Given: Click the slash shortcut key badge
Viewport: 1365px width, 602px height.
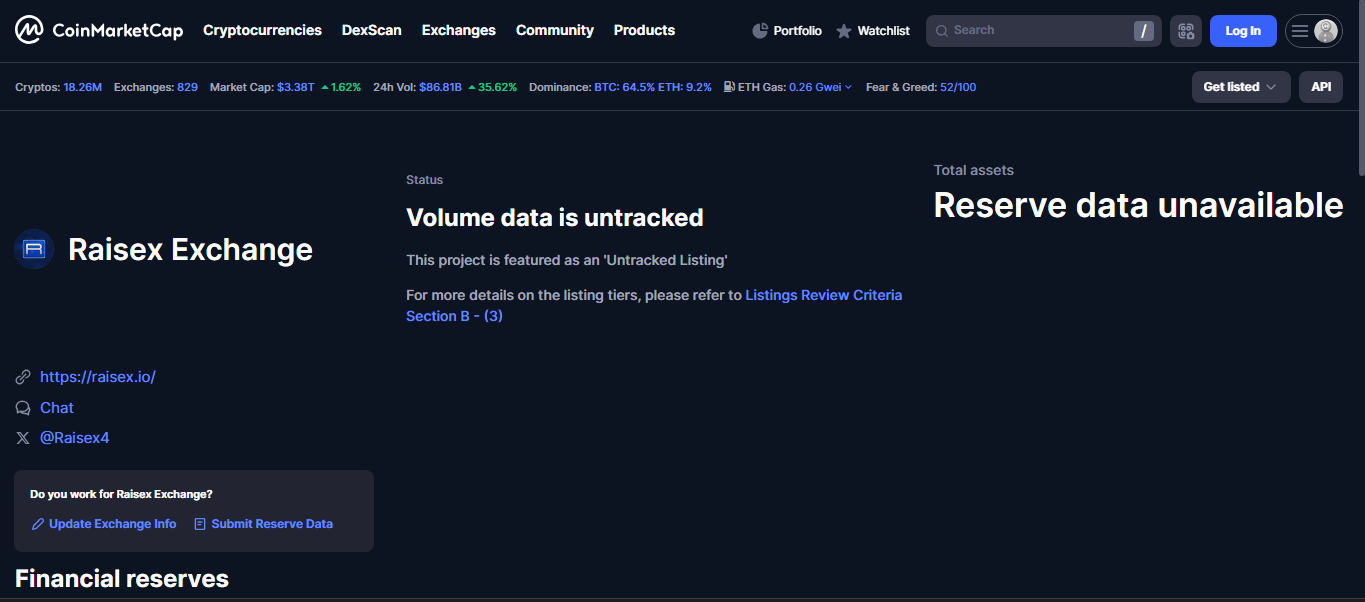Looking at the screenshot, I should (1144, 31).
